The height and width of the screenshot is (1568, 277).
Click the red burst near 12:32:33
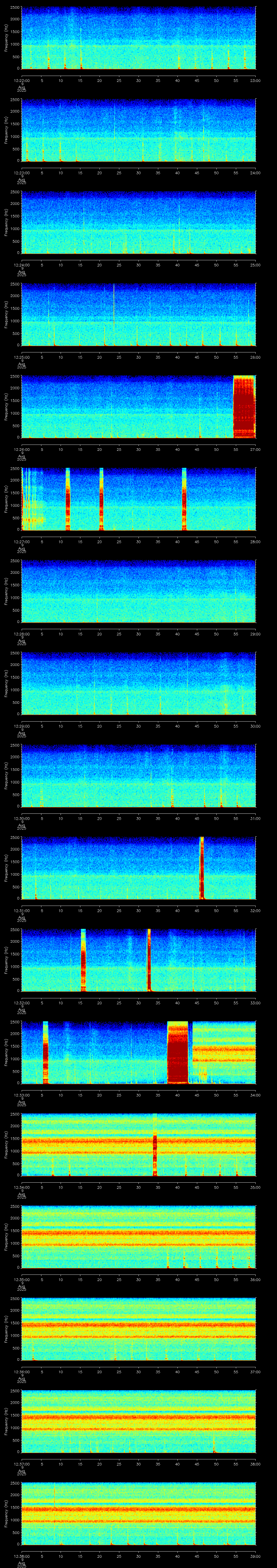tap(149, 960)
